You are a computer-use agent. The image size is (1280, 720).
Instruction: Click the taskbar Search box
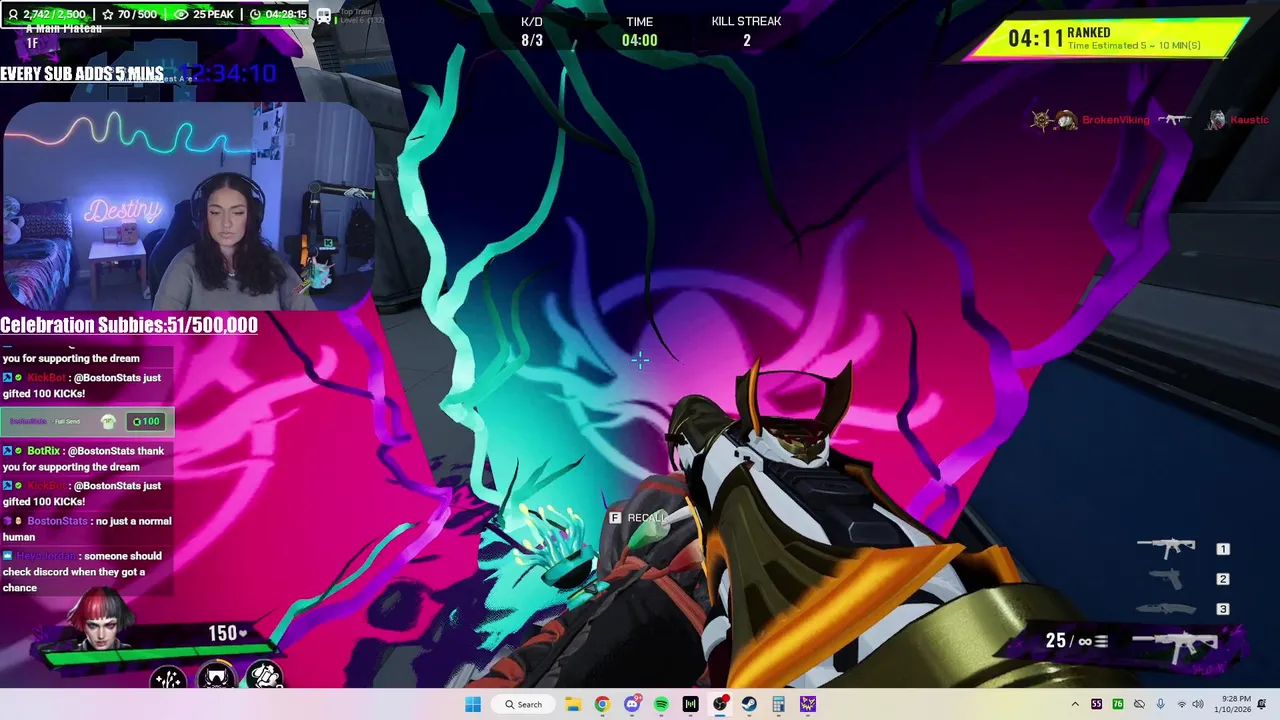pyautogui.click(x=524, y=704)
